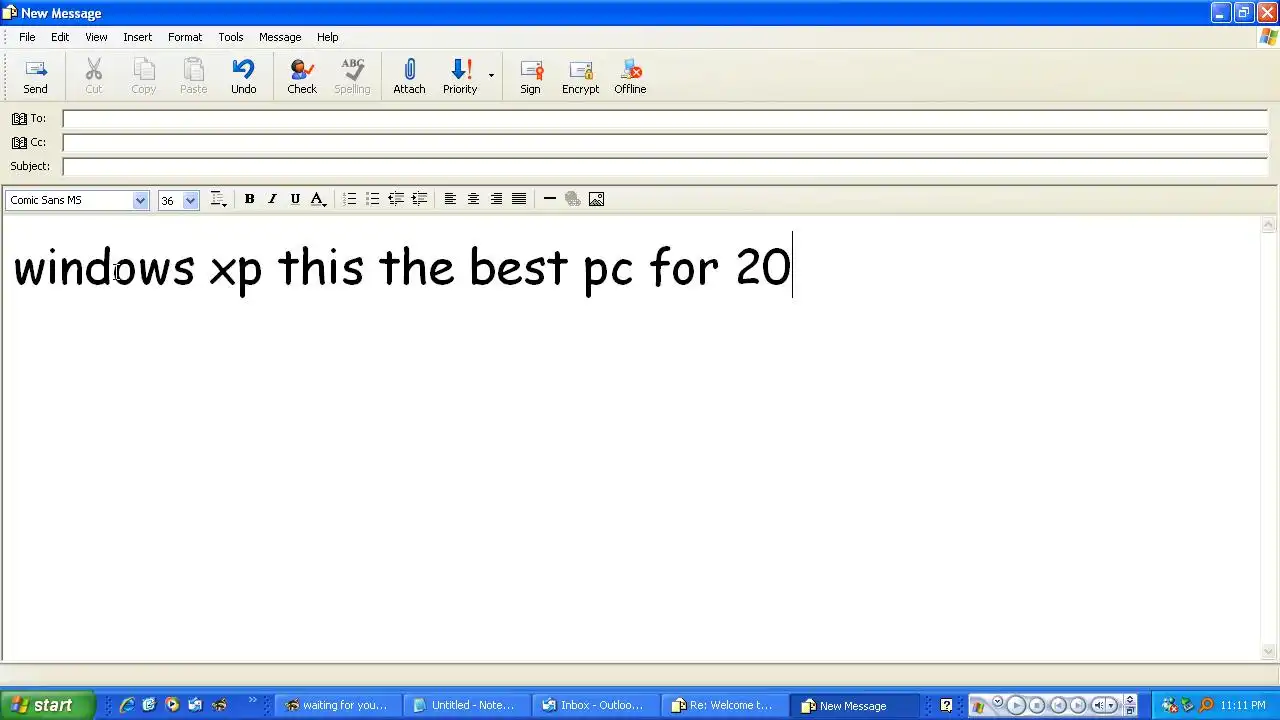The image size is (1280, 720).
Task: Open the Help menu
Action: pos(328,37)
